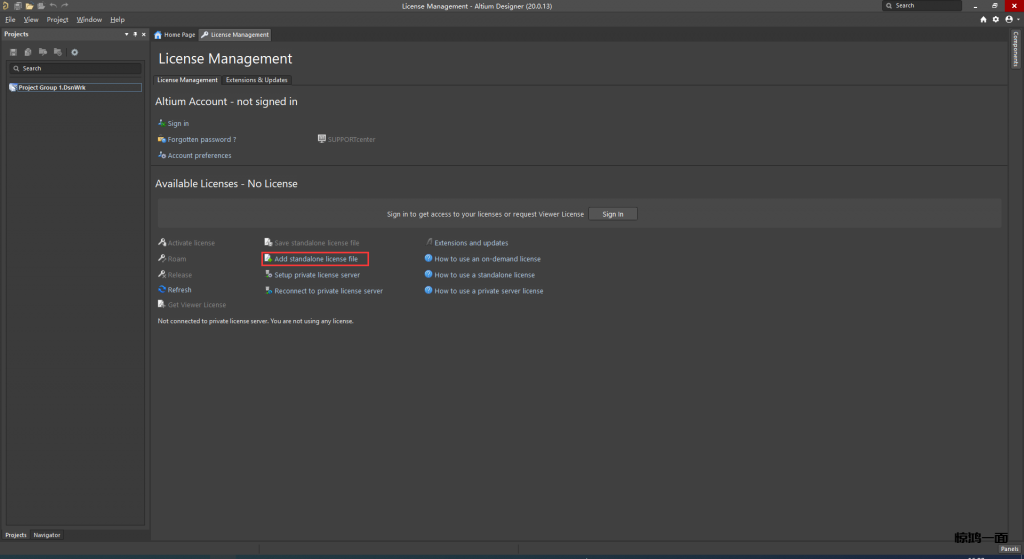Open the Projects panel dropdown arrow
Image resolution: width=1024 pixels, height=559 pixels.
click(x=127, y=34)
